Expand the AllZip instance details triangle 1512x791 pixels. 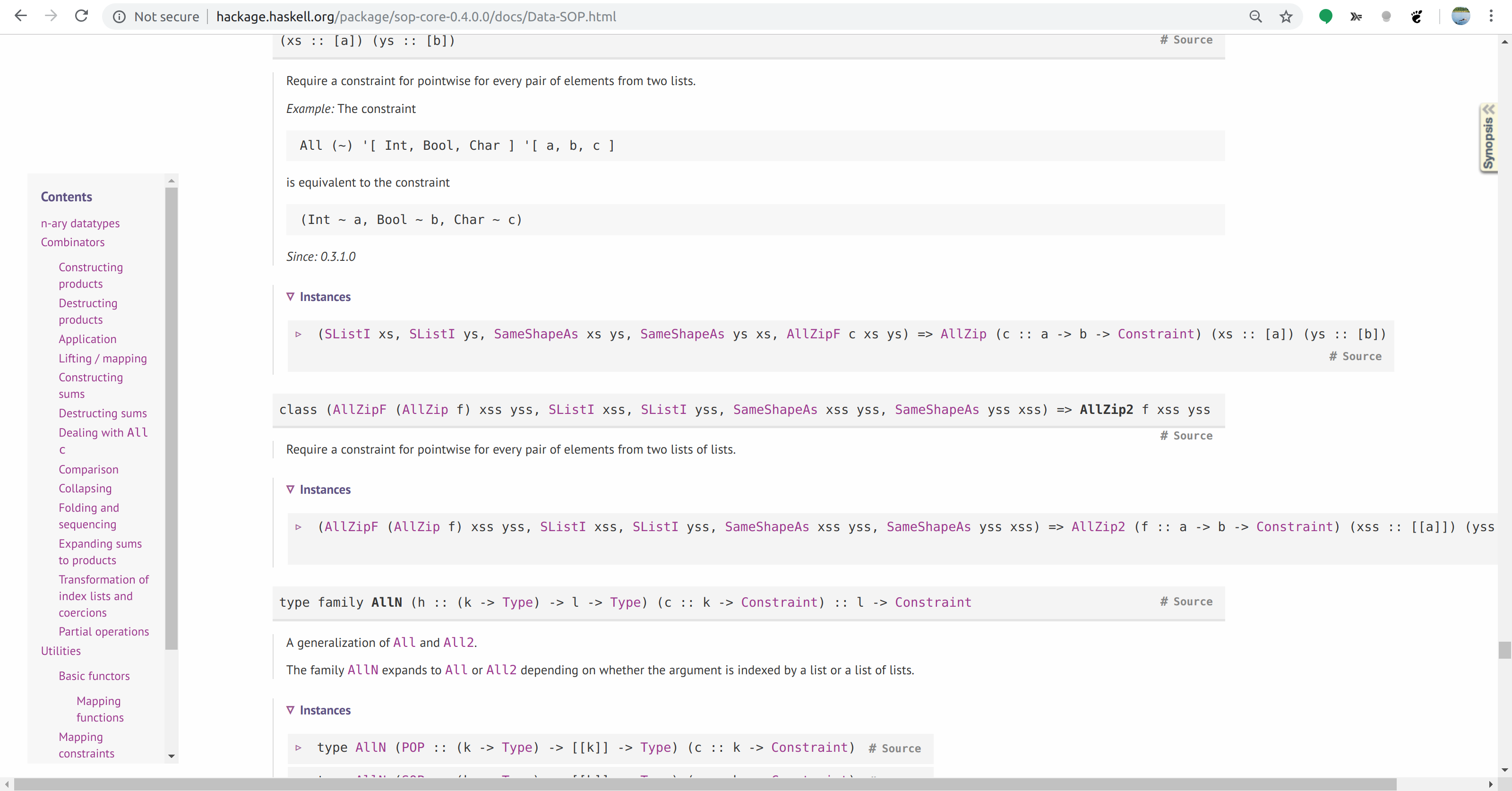tap(298, 335)
